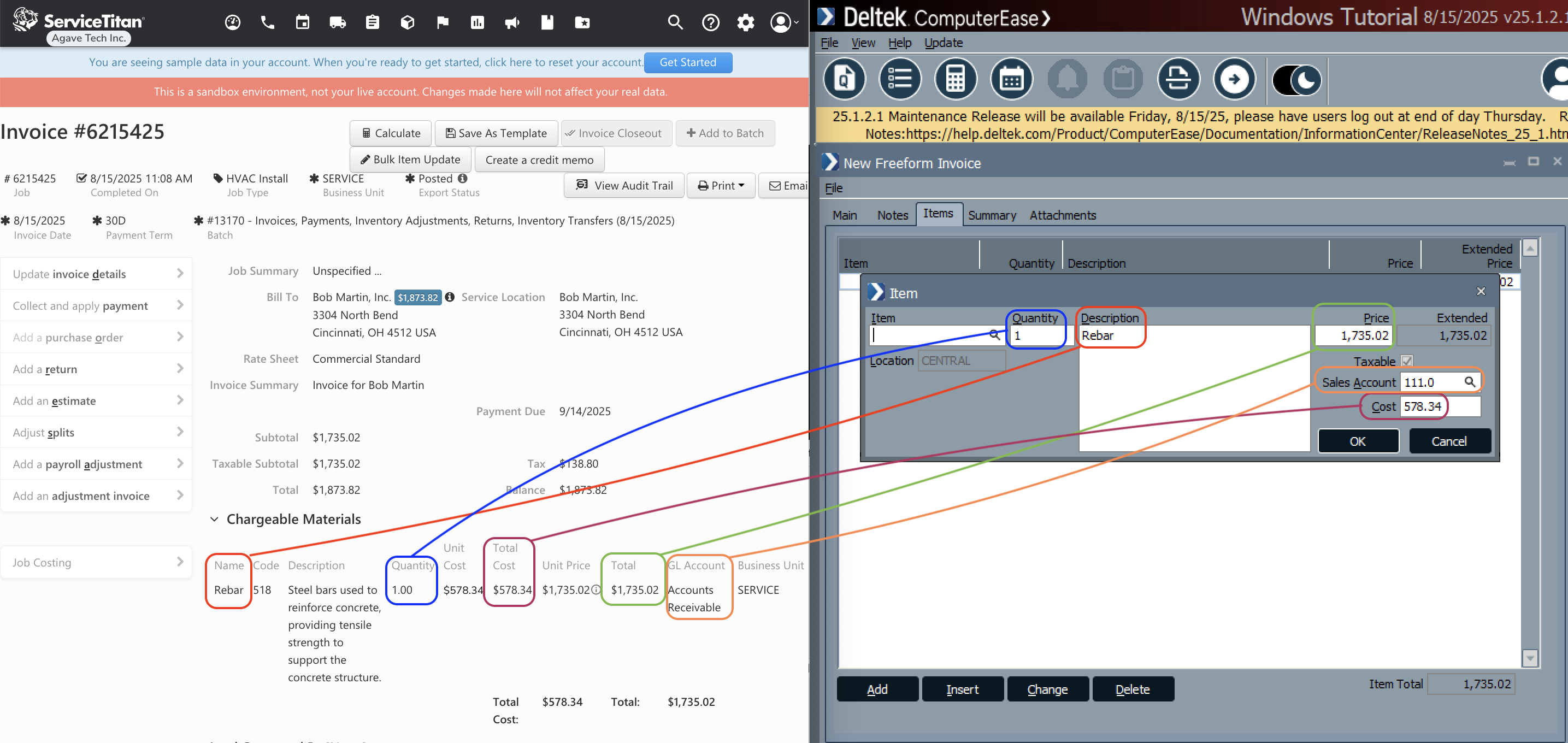This screenshot has height=743, width=1568.
Task: Open the inventory box icon
Action: pyautogui.click(x=407, y=22)
